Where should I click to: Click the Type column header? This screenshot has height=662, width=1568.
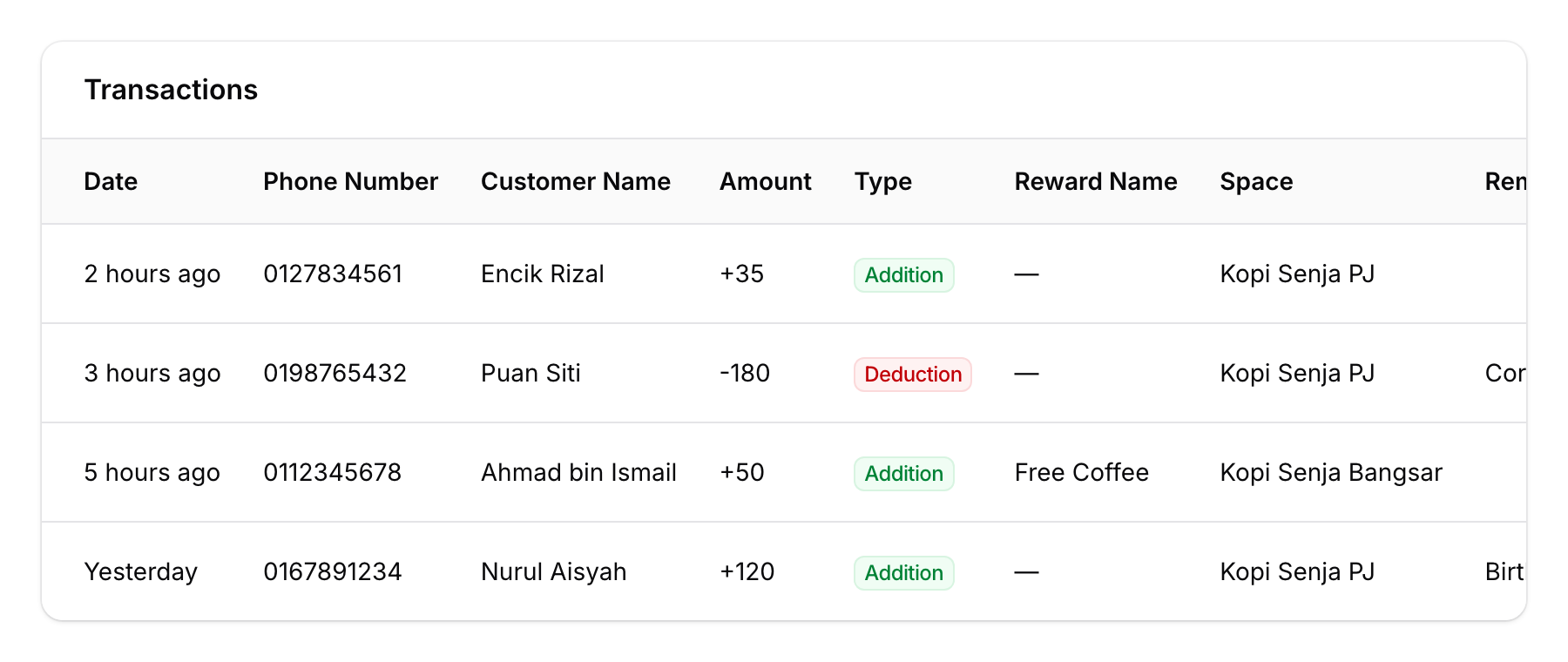pyautogui.click(x=882, y=181)
